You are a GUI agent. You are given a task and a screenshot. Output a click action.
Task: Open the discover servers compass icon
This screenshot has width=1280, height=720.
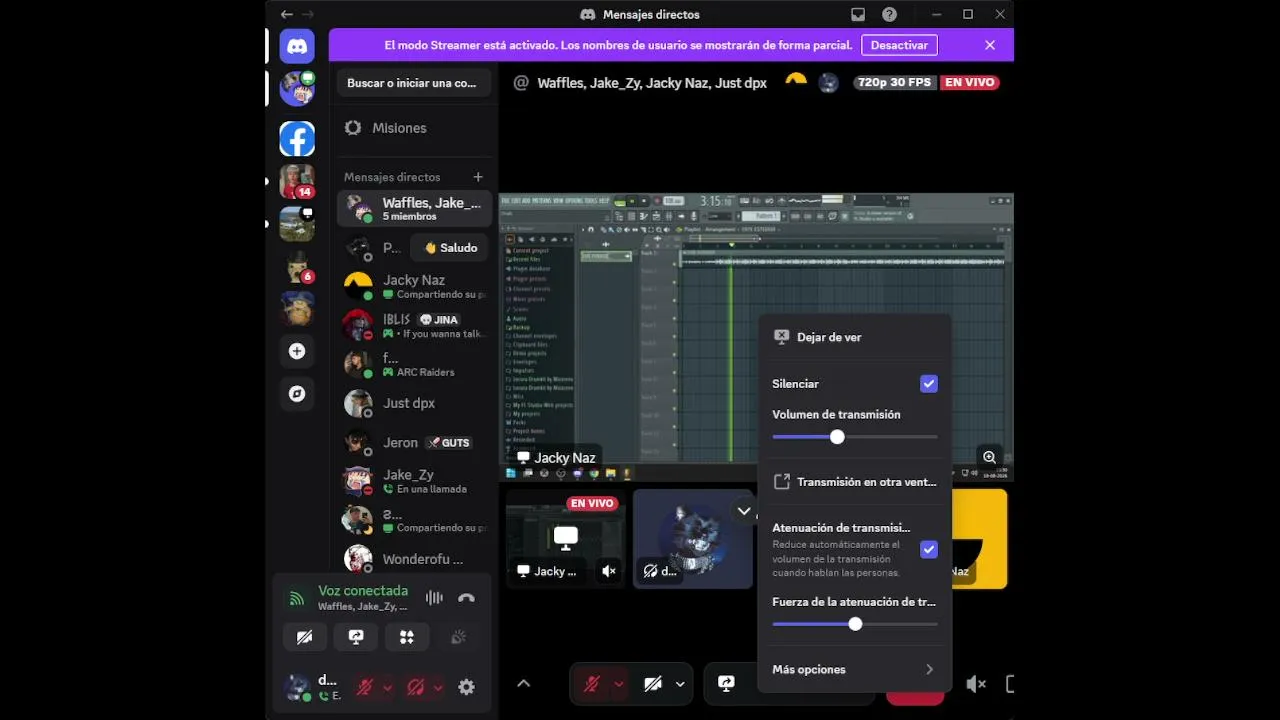click(297, 394)
